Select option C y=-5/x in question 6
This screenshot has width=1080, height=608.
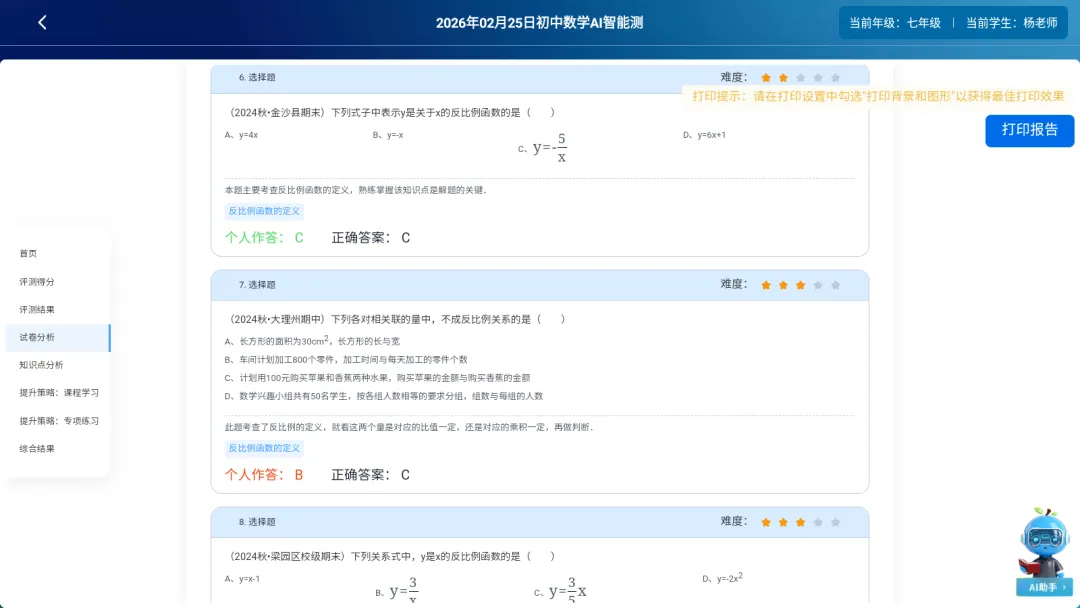[x=543, y=147]
